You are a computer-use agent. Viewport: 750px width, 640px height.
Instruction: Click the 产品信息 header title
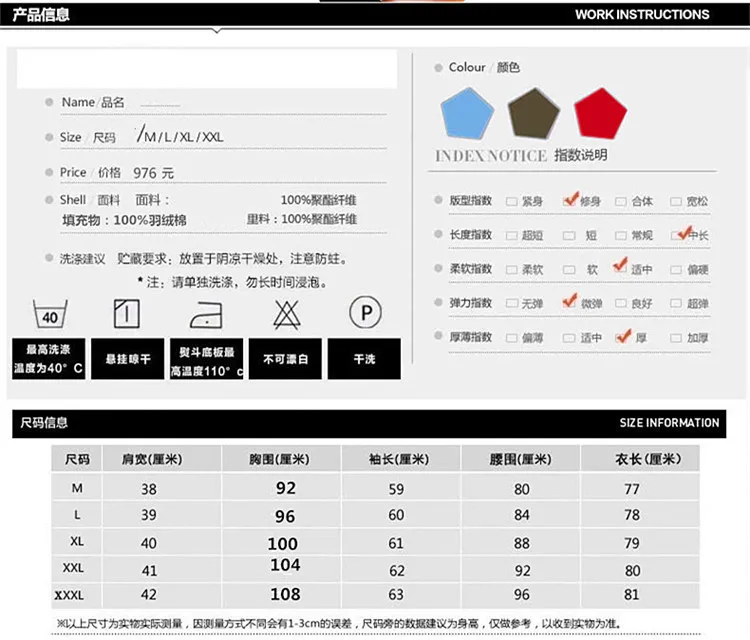pos(41,15)
